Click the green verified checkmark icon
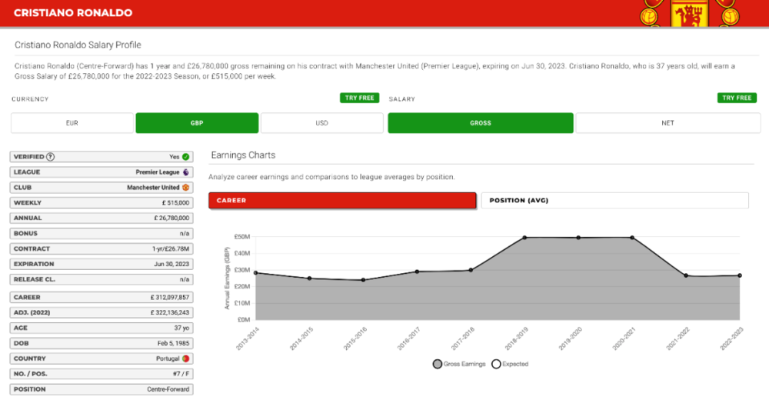This screenshot has height=400, width=769. pos(186,157)
